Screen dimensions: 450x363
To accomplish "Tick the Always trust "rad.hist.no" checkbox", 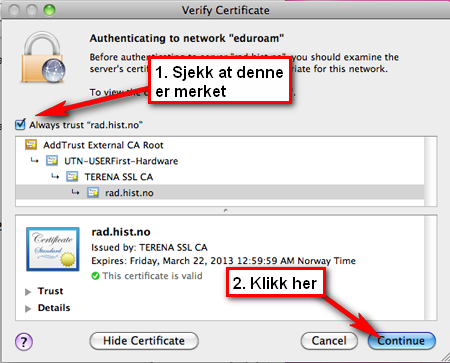I will 20,125.
